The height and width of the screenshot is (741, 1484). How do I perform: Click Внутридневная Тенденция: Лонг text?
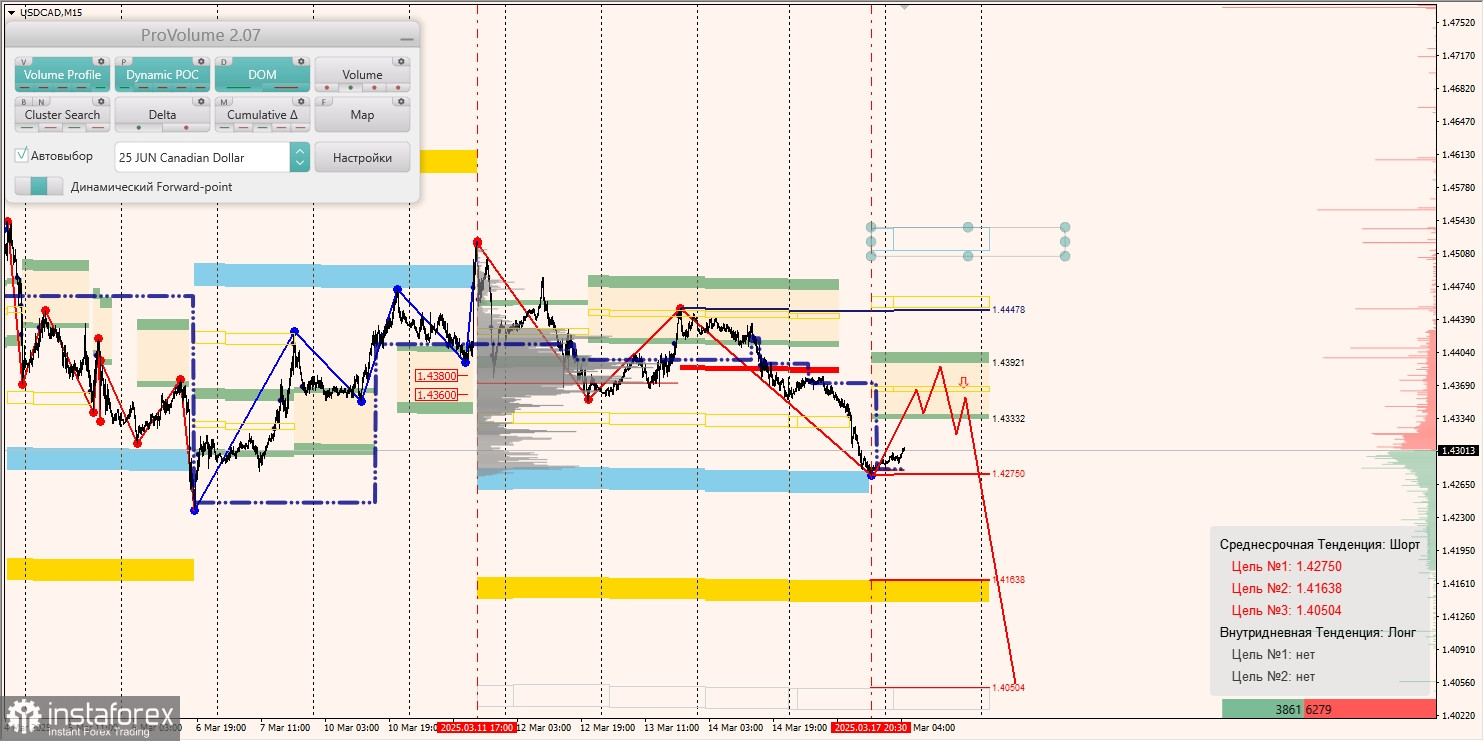click(1318, 632)
